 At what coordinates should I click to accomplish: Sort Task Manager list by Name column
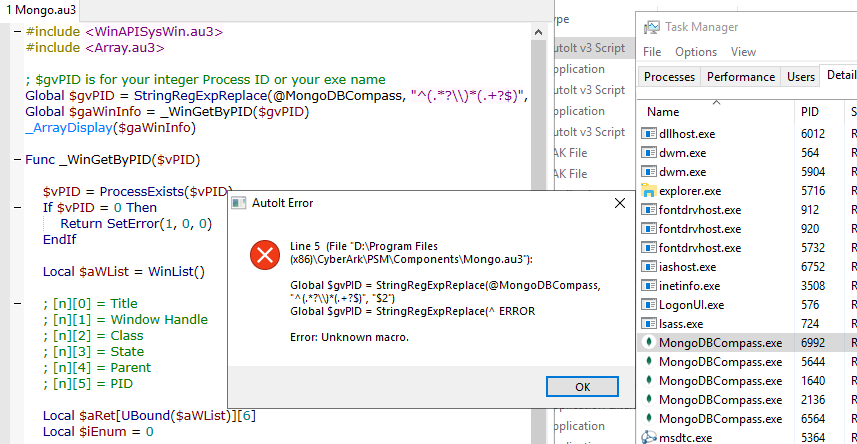click(716, 112)
